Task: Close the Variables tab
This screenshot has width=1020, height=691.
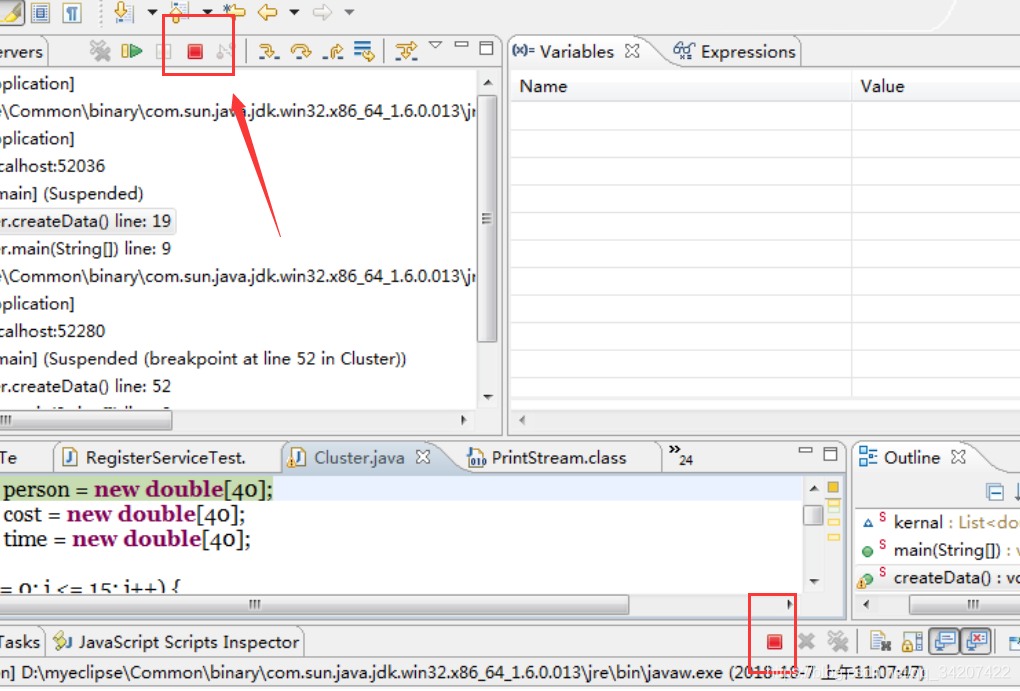Action: 632,51
